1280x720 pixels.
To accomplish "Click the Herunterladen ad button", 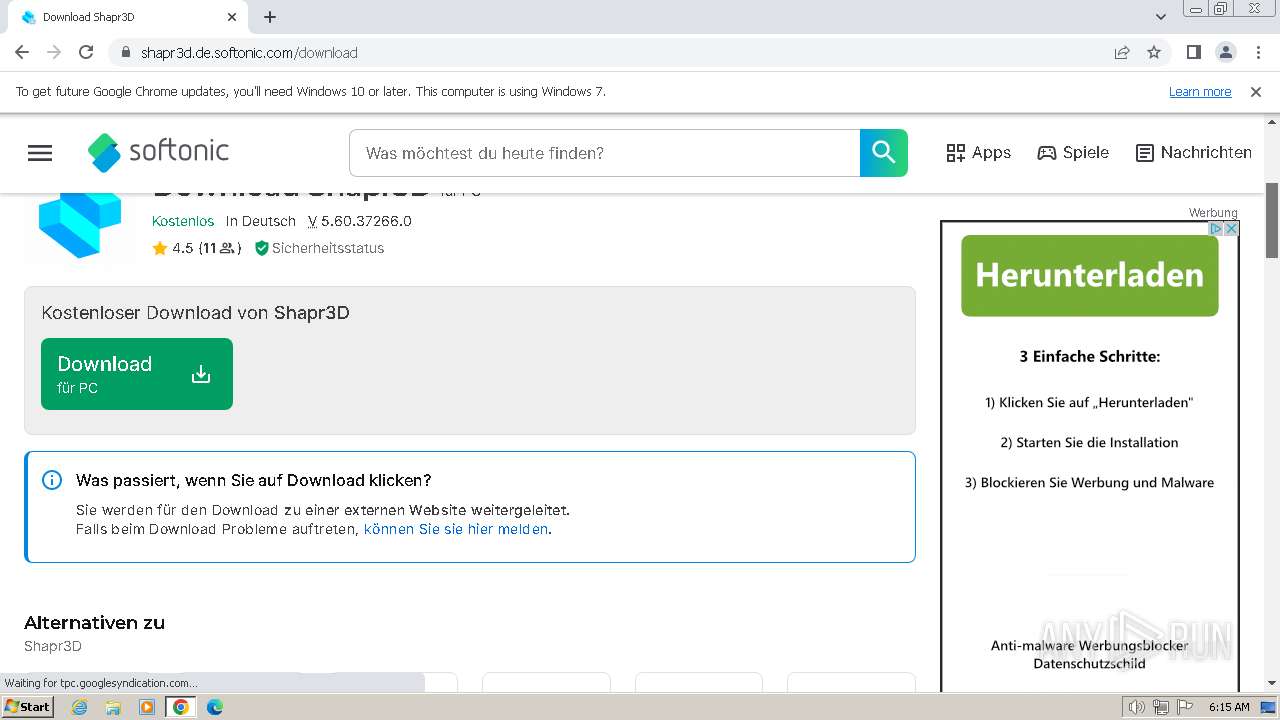I will (1090, 275).
